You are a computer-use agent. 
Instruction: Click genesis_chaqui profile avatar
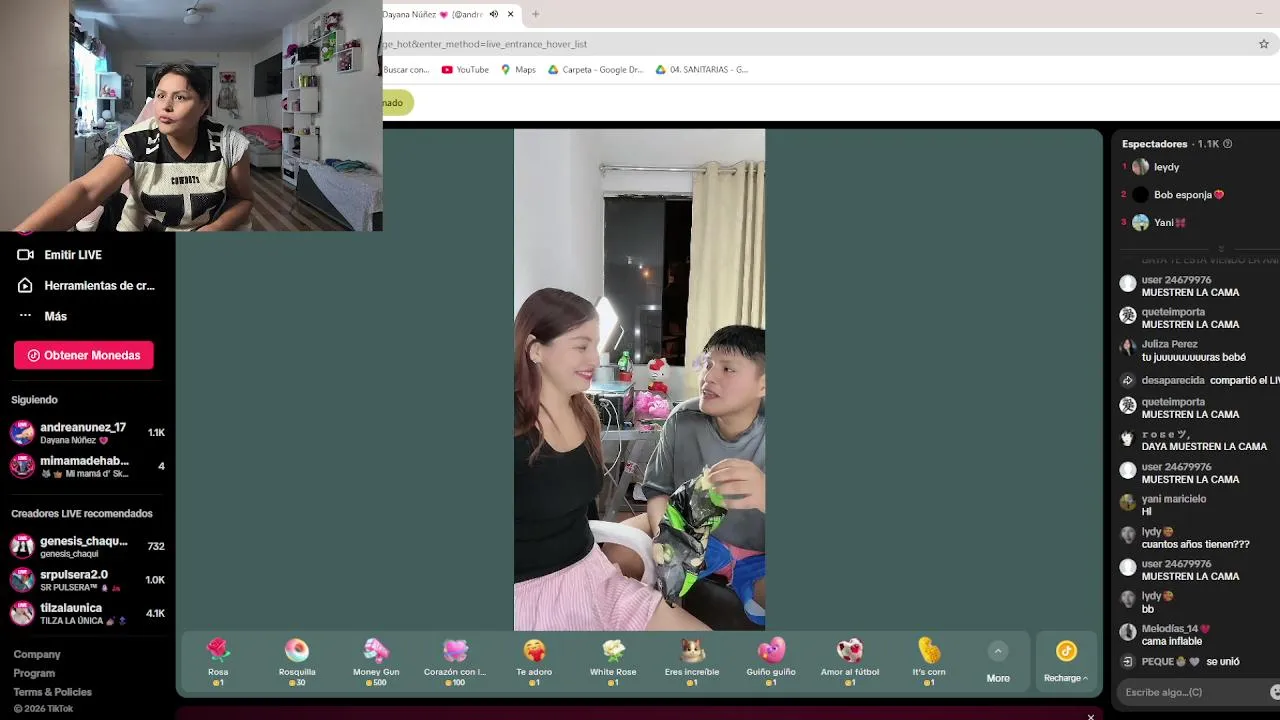click(x=22, y=546)
